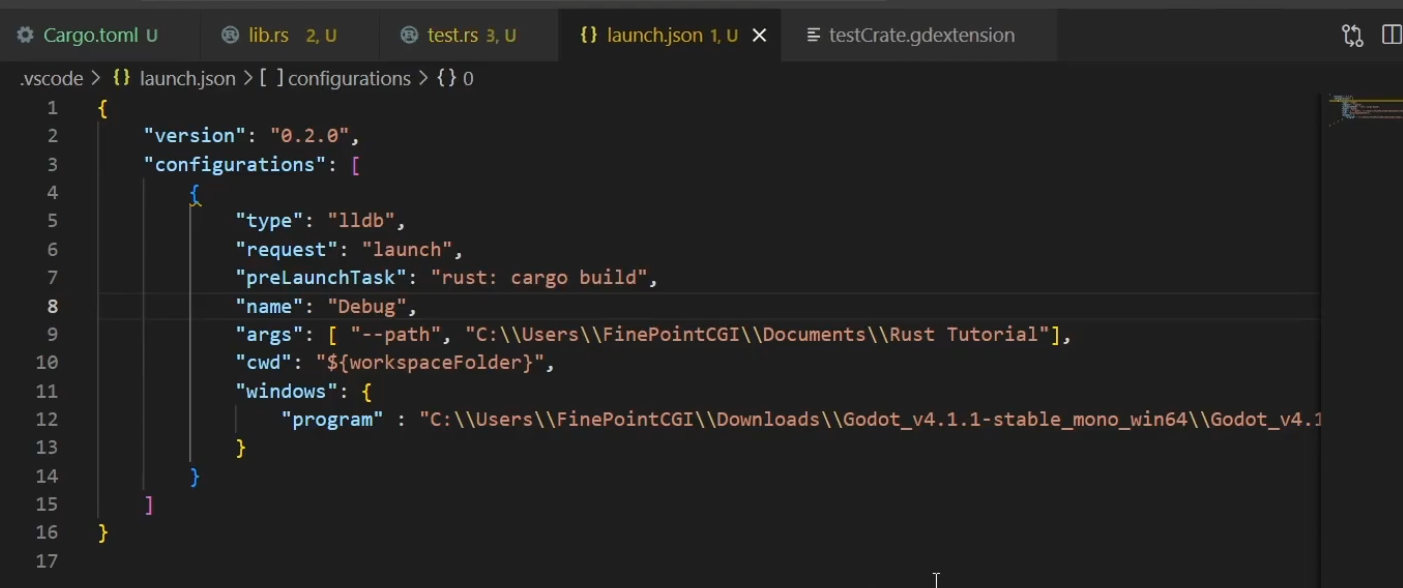
Task: Click the braces icon beside launch.json breadcrumb
Action: (122, 78)
